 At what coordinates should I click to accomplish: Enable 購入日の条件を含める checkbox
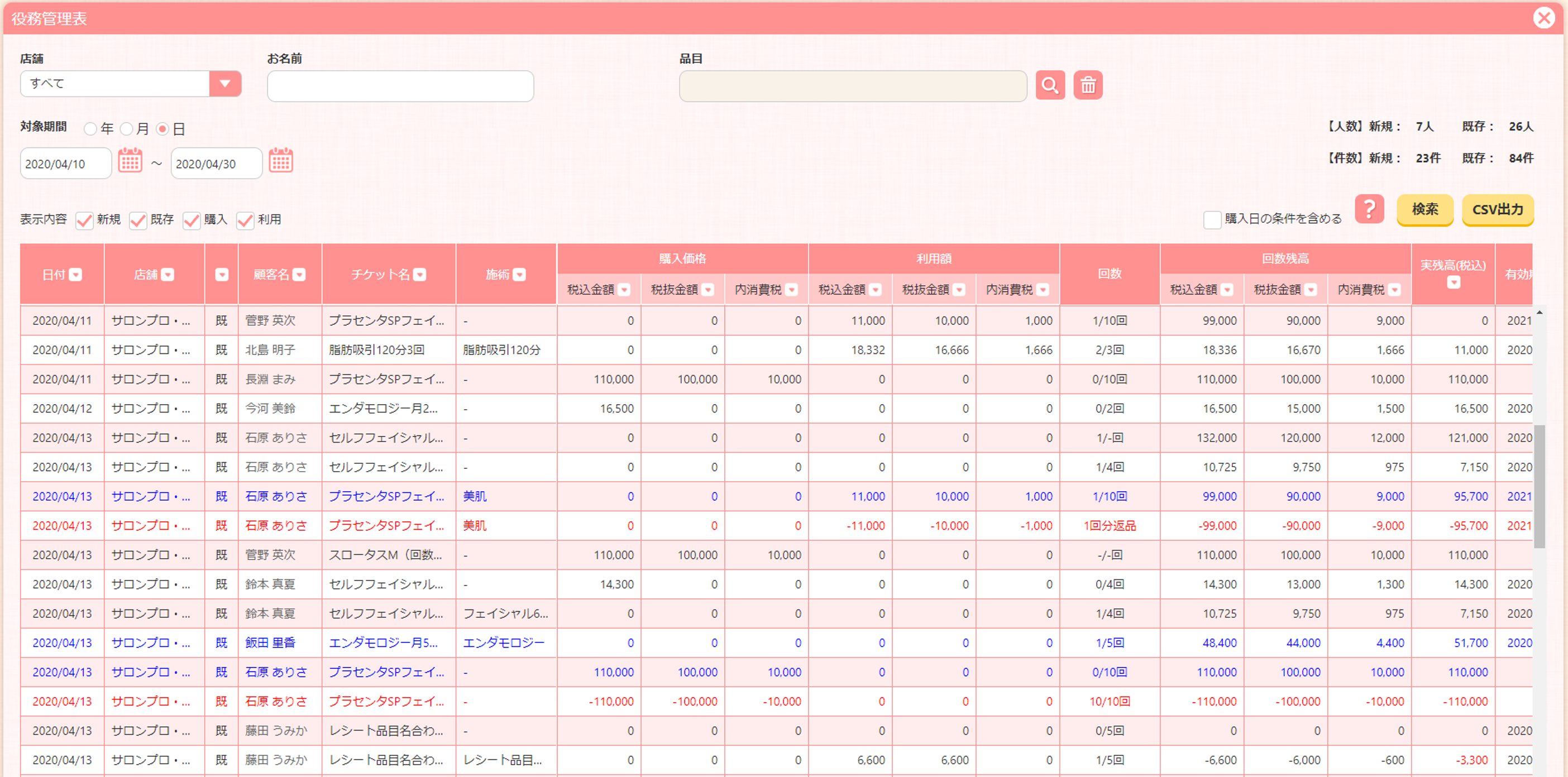point(1212,220)
